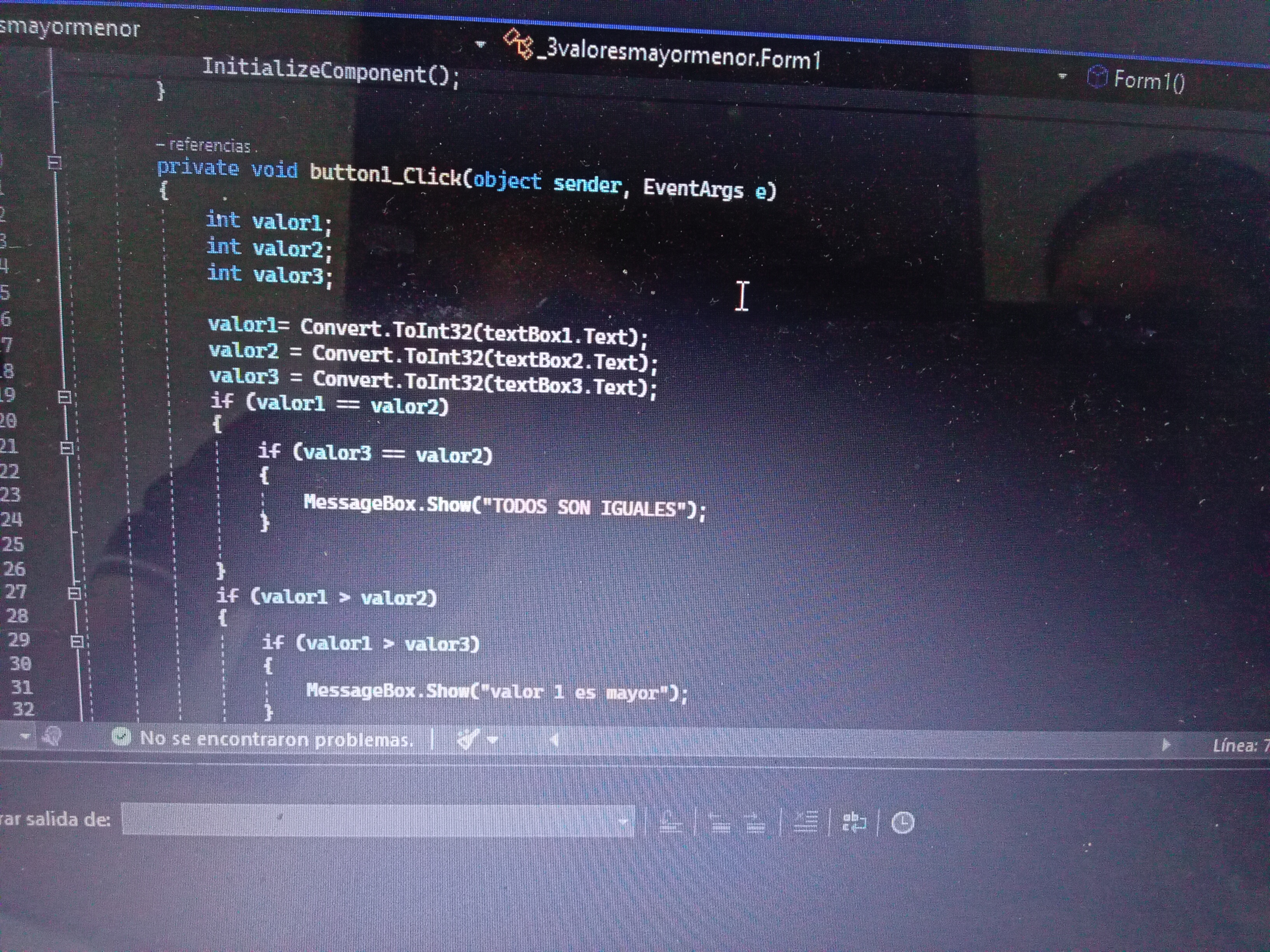
Task: Collapse the 'if (valor3 == valor2)' block
Action: tap(67, 448)
